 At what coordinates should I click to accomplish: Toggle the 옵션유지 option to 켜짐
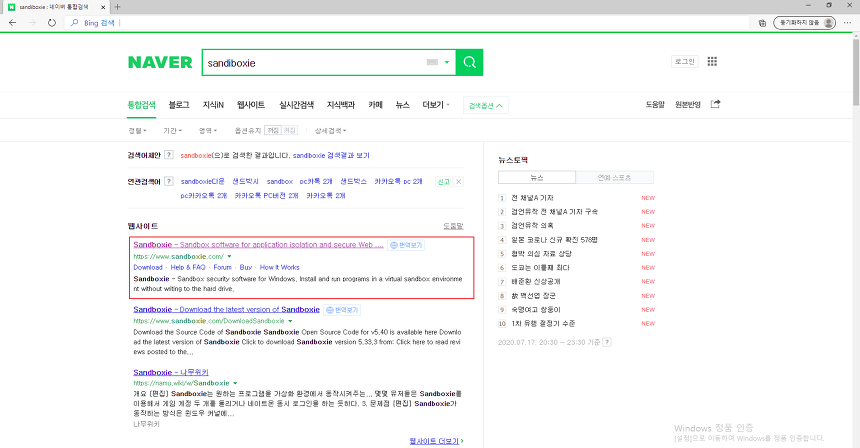(270, 130)
